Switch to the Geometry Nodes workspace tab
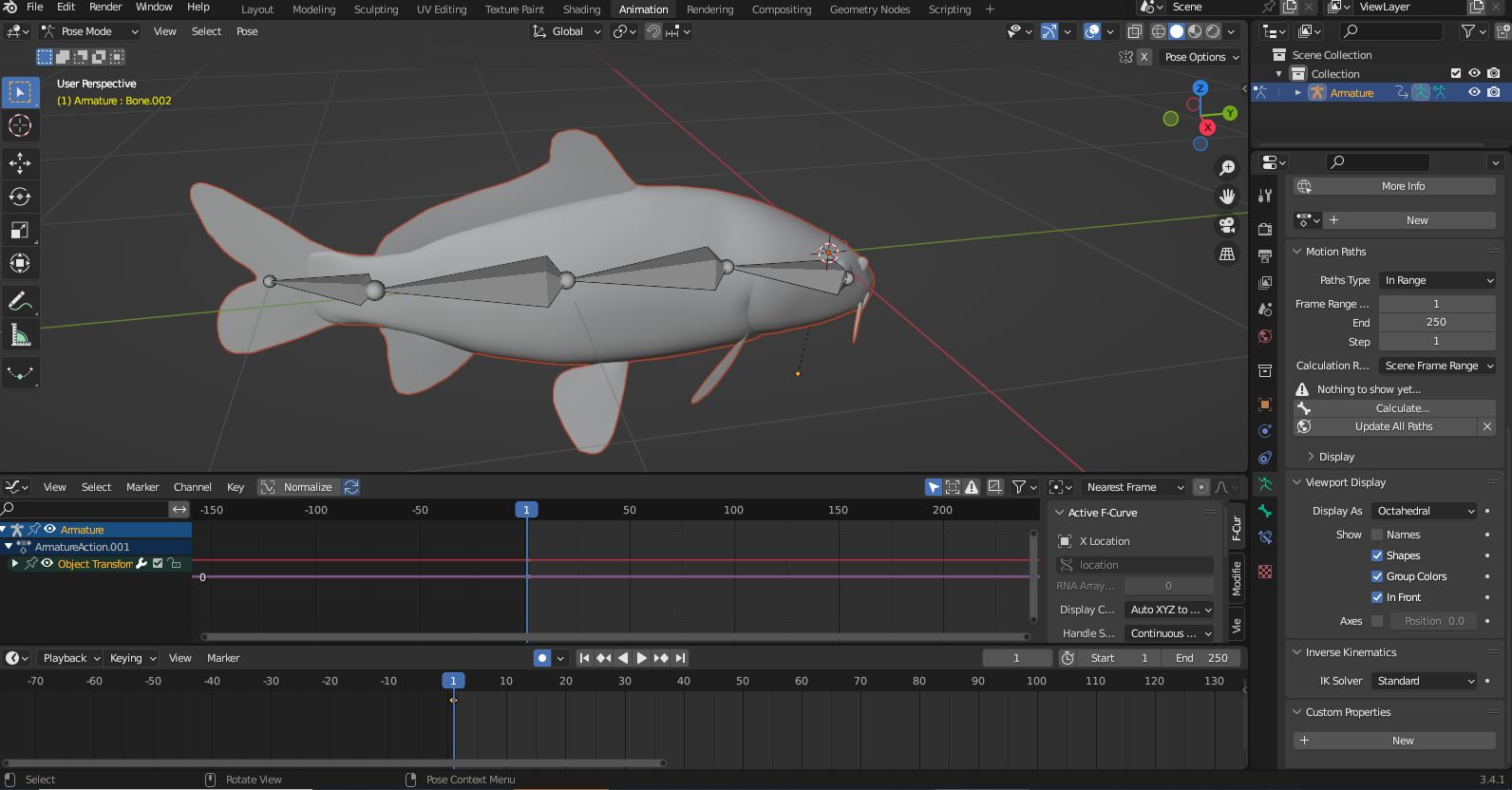 tap(869, 9)
